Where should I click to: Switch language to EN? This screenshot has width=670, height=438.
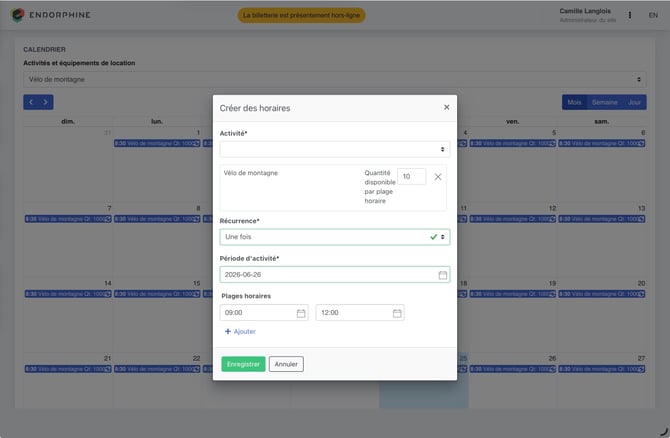pyautogui.click(x=653, y=15)
